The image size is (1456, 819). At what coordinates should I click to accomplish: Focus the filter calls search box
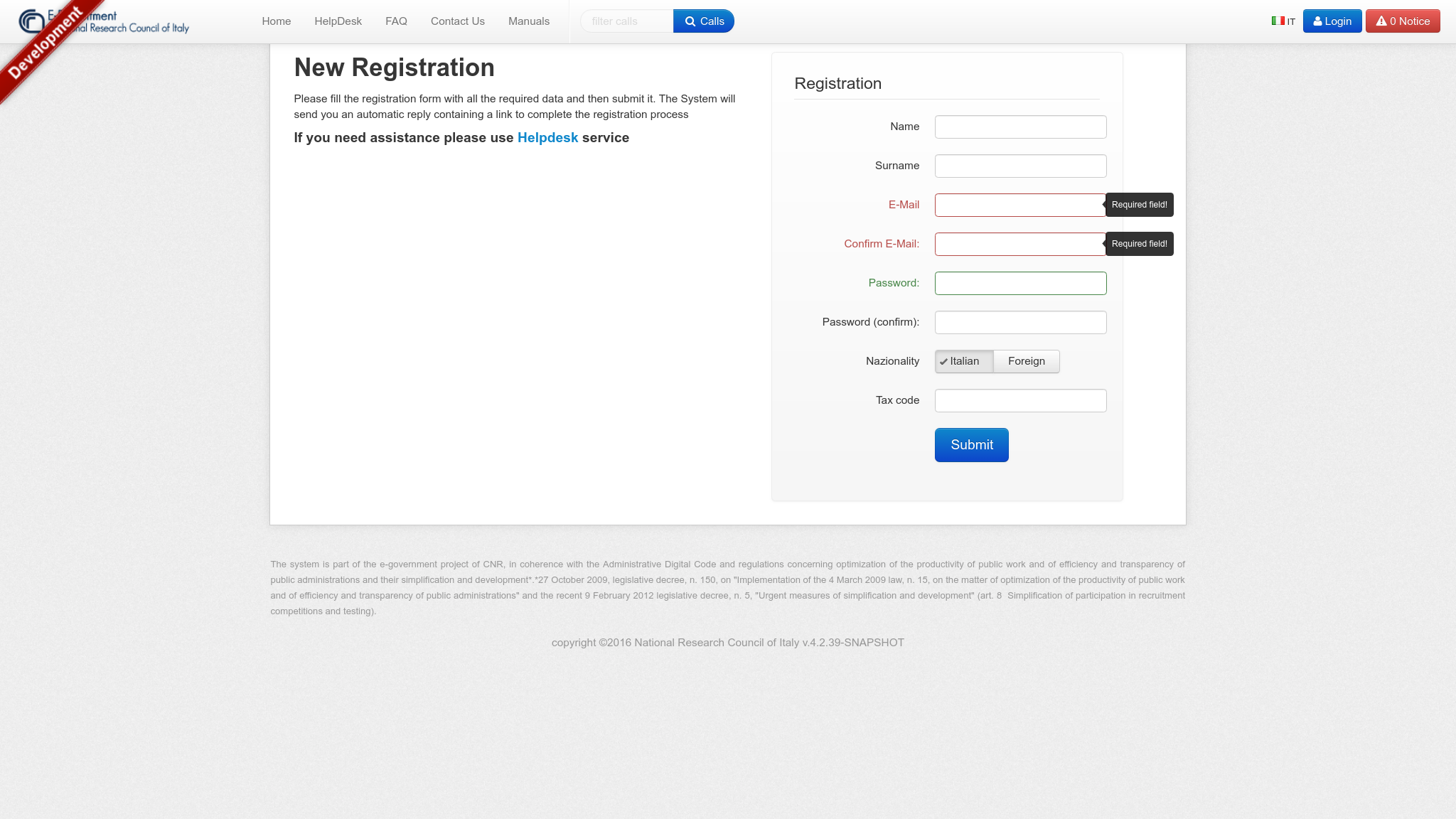627,21
